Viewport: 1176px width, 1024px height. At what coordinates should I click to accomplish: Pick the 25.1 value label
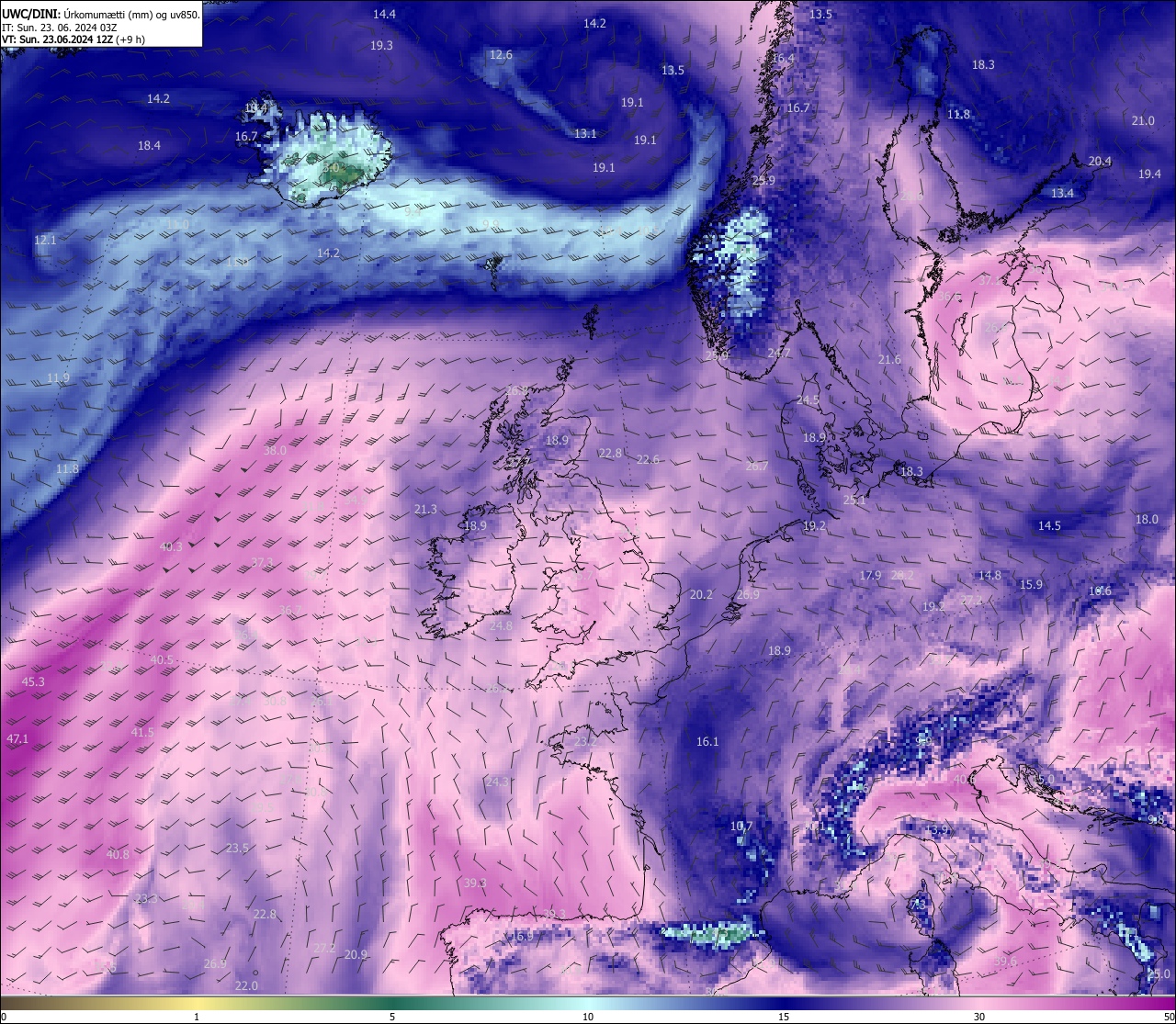(x=854, y=501)
